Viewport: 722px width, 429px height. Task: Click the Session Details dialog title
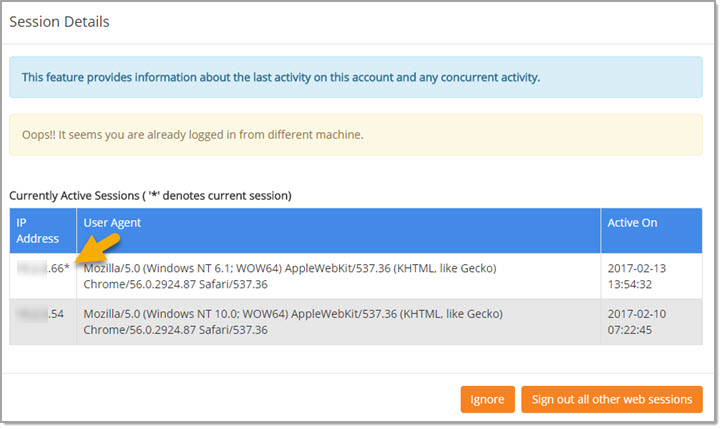[59, 22]
